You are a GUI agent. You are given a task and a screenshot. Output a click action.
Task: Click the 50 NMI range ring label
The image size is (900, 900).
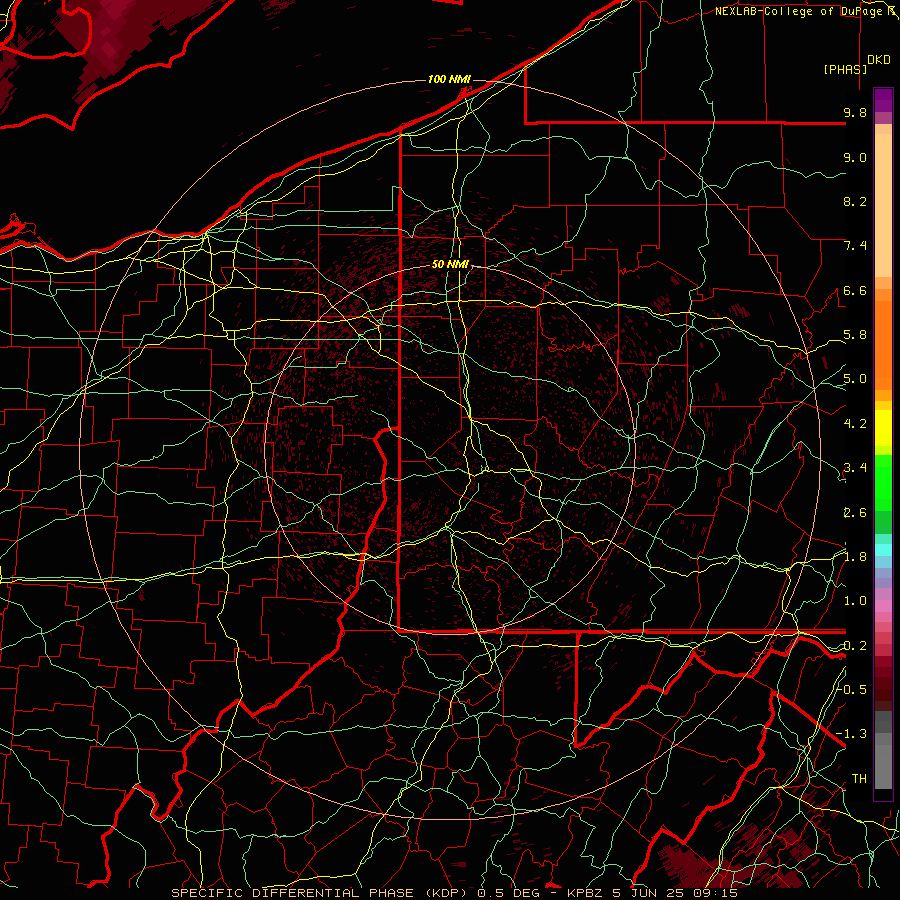click(x=451, y=265)
